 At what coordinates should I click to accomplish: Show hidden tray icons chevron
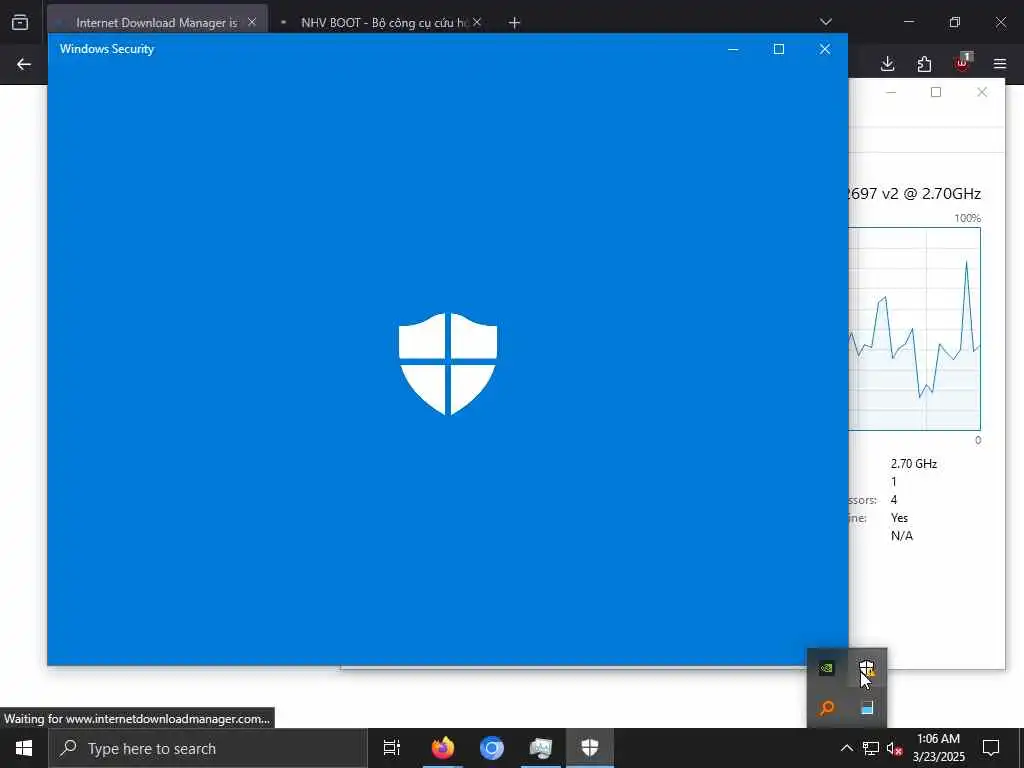click(x=846, y=748)
